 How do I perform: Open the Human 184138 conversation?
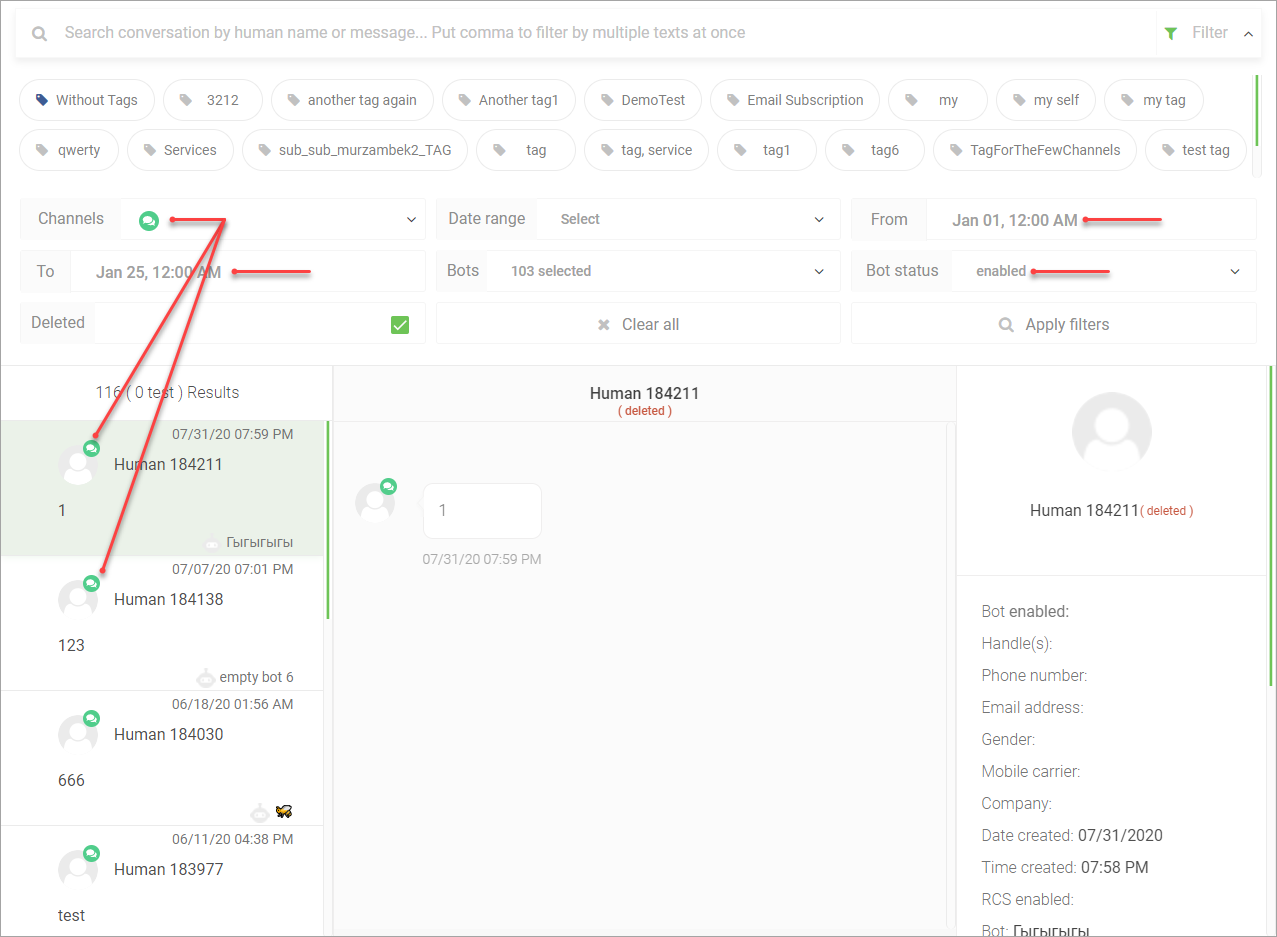point(162,623)
